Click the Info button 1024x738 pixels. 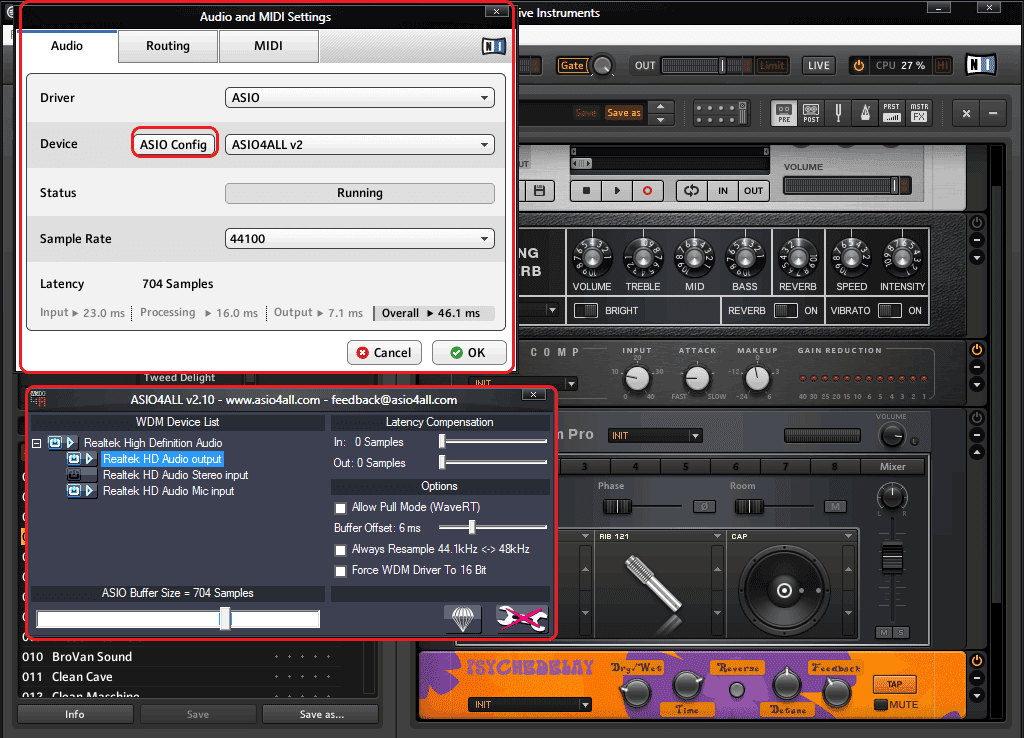point(75,714)
